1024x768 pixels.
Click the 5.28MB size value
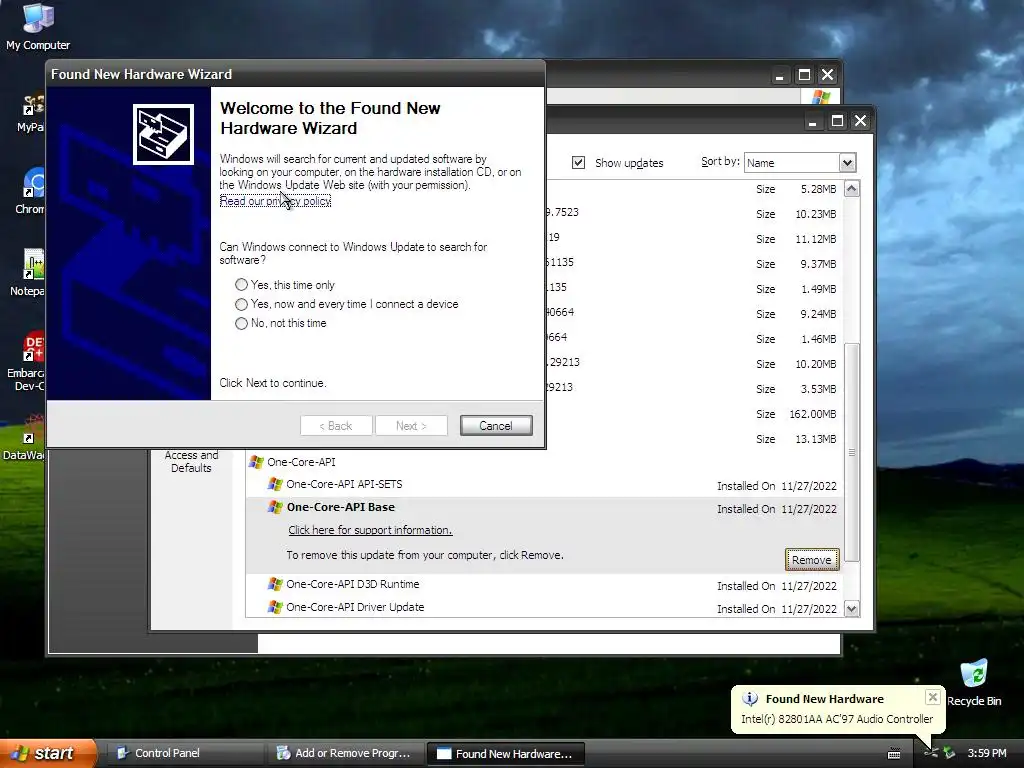tap(818, 189)
